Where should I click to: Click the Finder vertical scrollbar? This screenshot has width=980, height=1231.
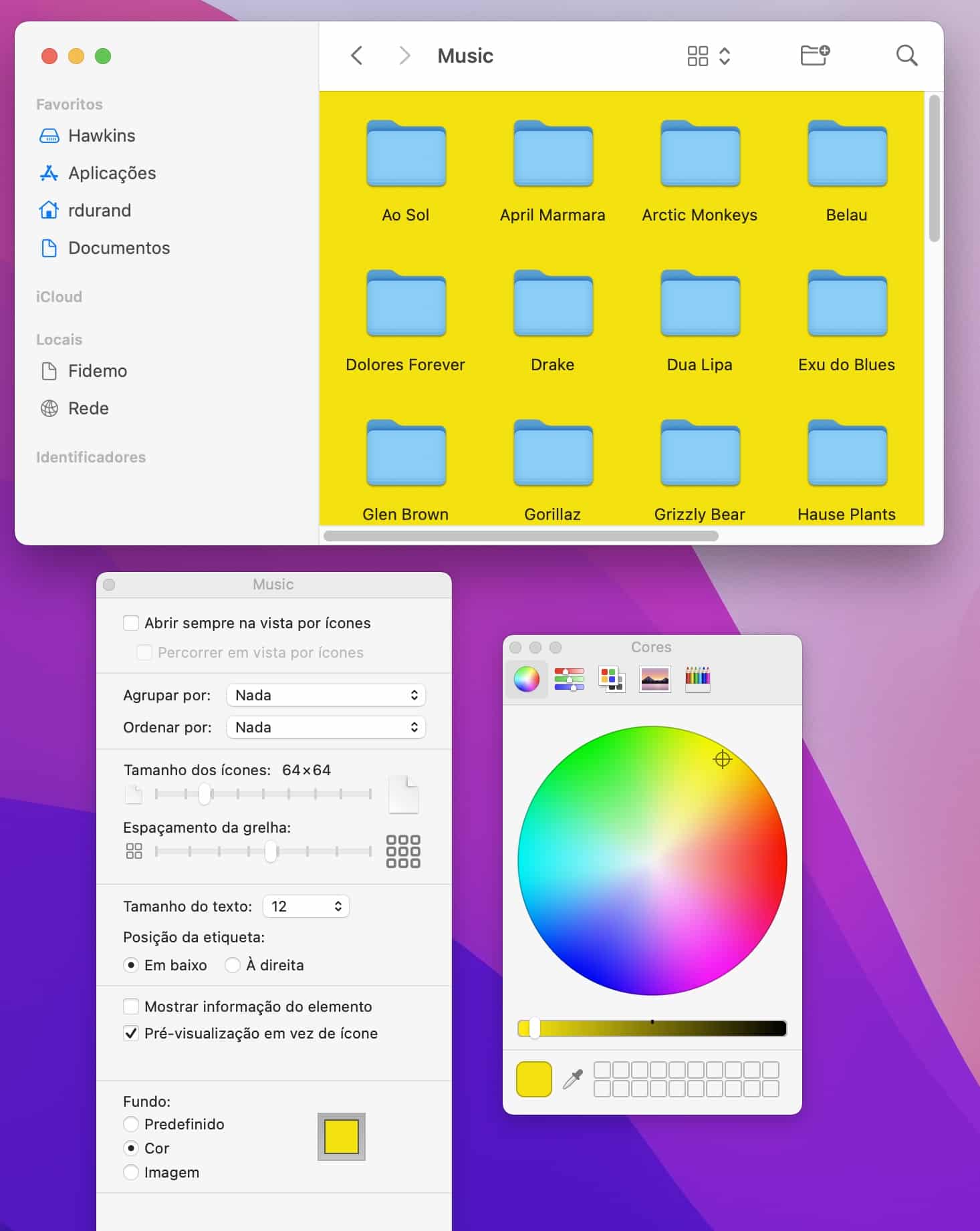(x=934, y=168)
